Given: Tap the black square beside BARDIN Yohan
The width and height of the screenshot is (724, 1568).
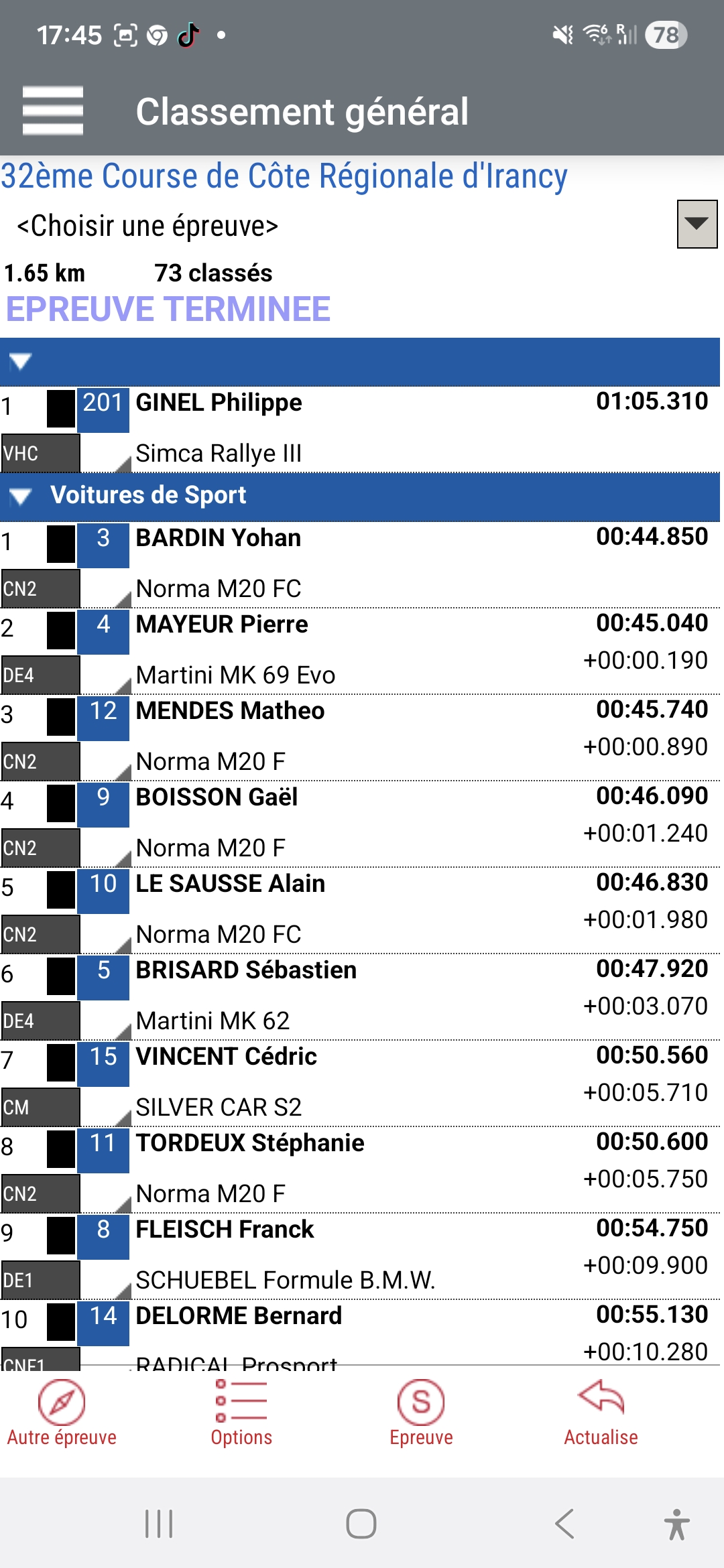Looking at the screenshot, I should (x=61, y=544).
